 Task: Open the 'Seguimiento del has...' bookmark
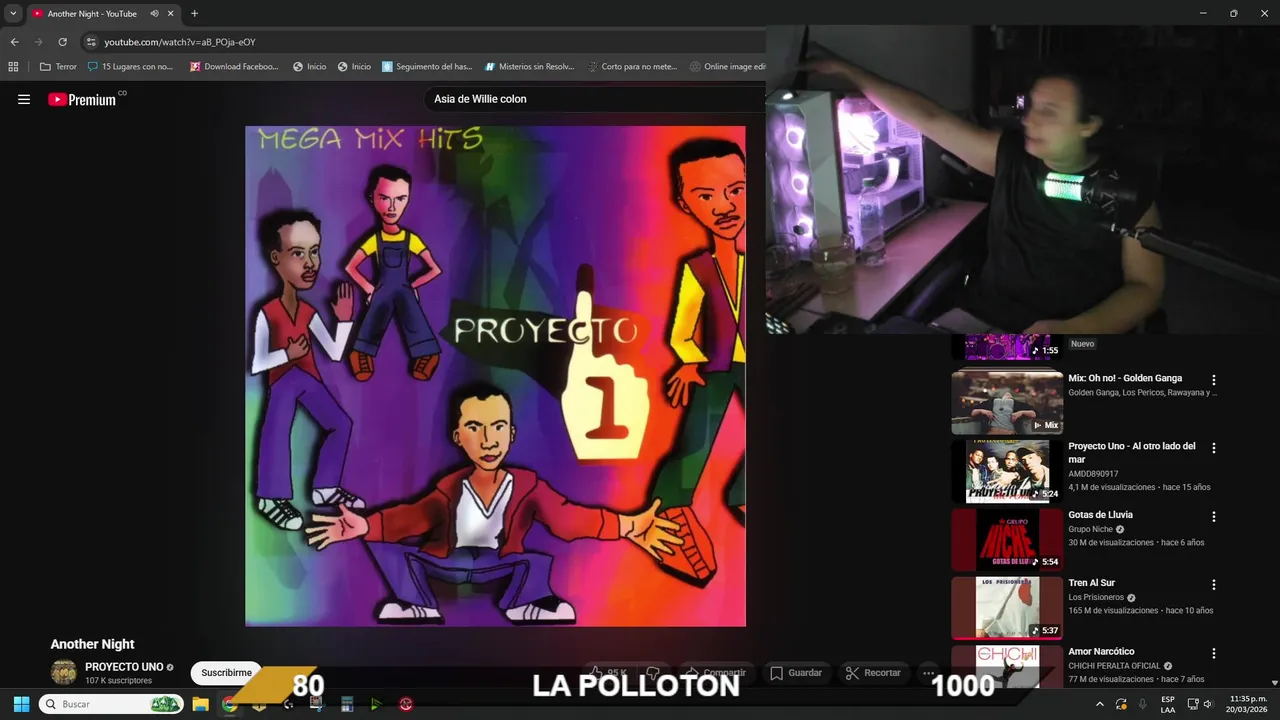tap(427, 67)
